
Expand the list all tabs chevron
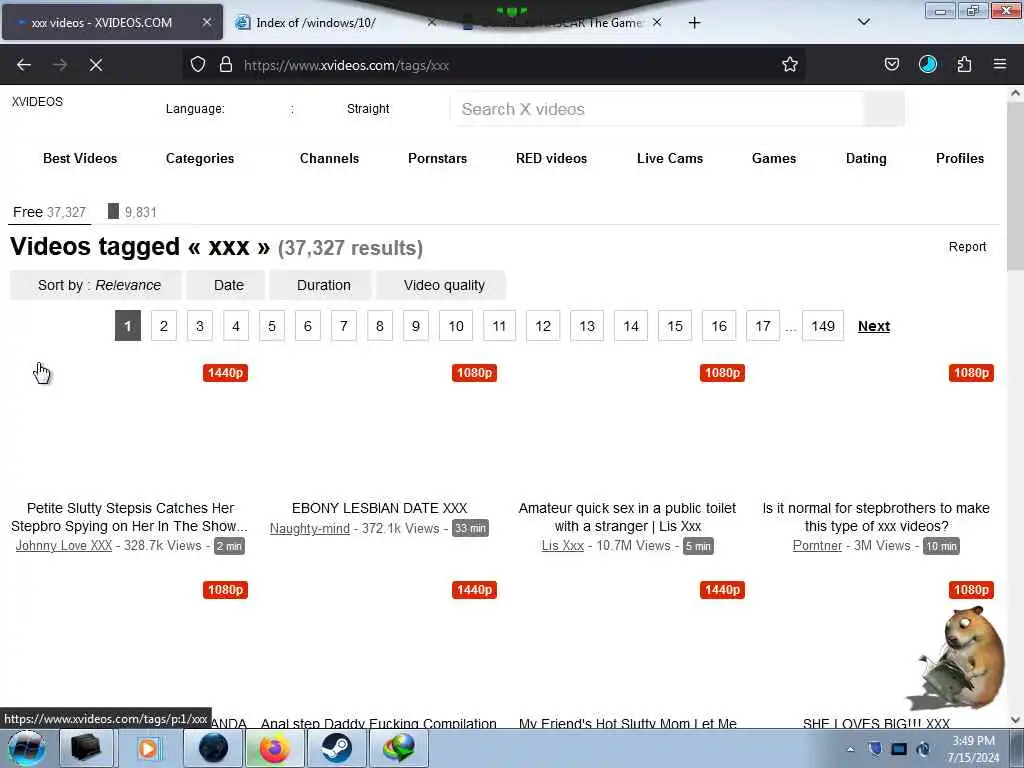pyautogui.click(x=864, y=22)
